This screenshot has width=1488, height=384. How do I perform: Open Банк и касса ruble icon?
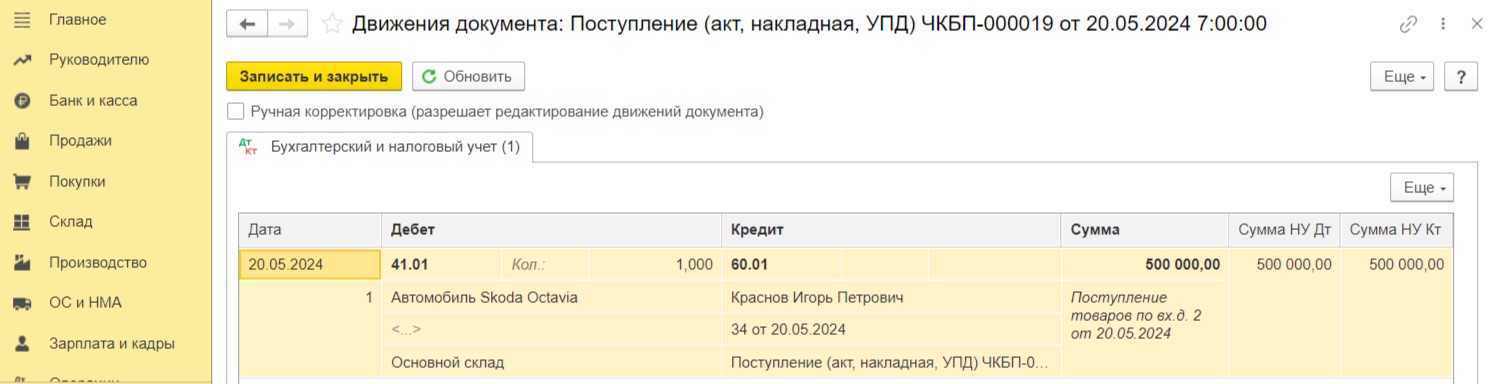pyautogui.click(x=21, y=101)
